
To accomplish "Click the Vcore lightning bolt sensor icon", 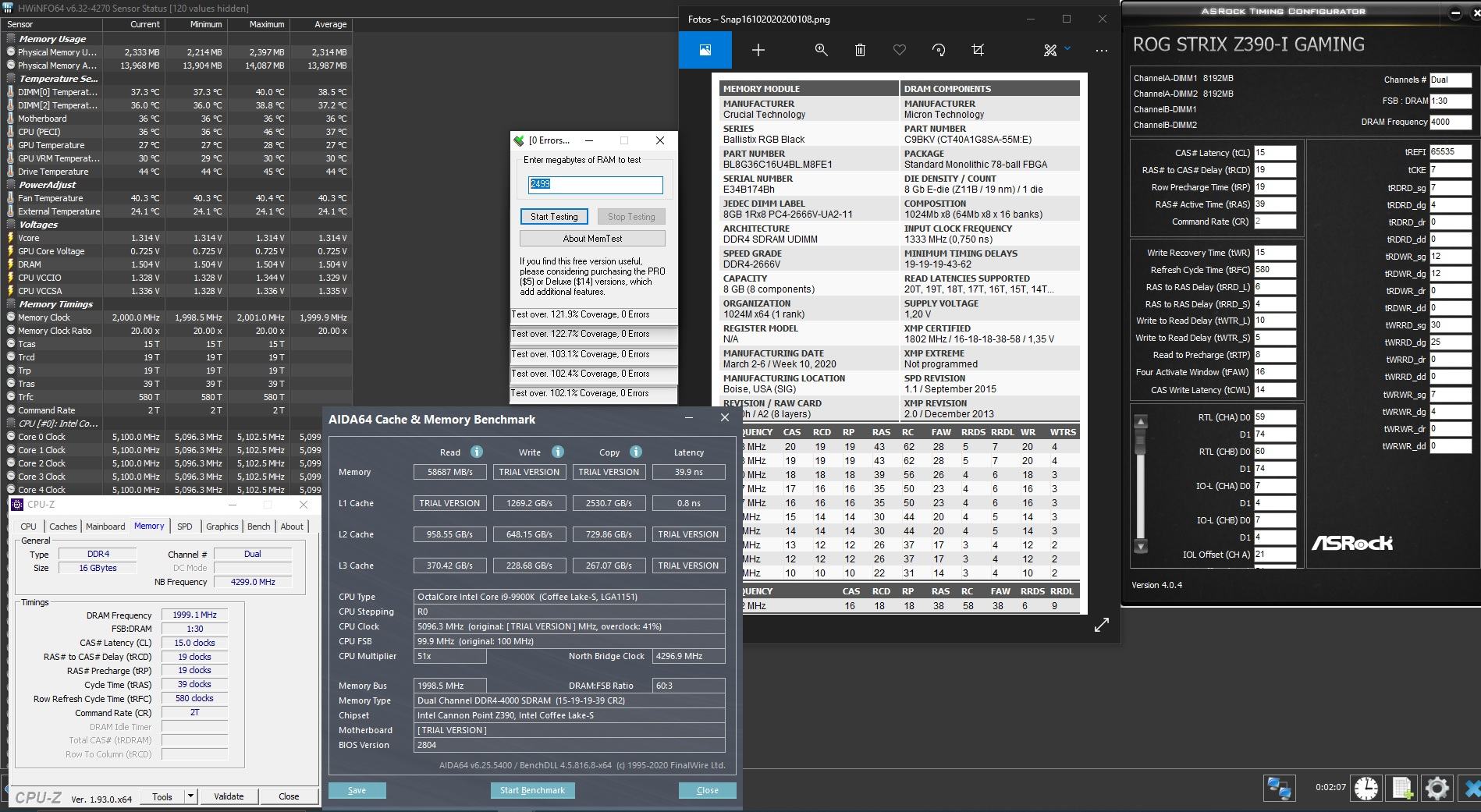I will (x=11, y=238).
